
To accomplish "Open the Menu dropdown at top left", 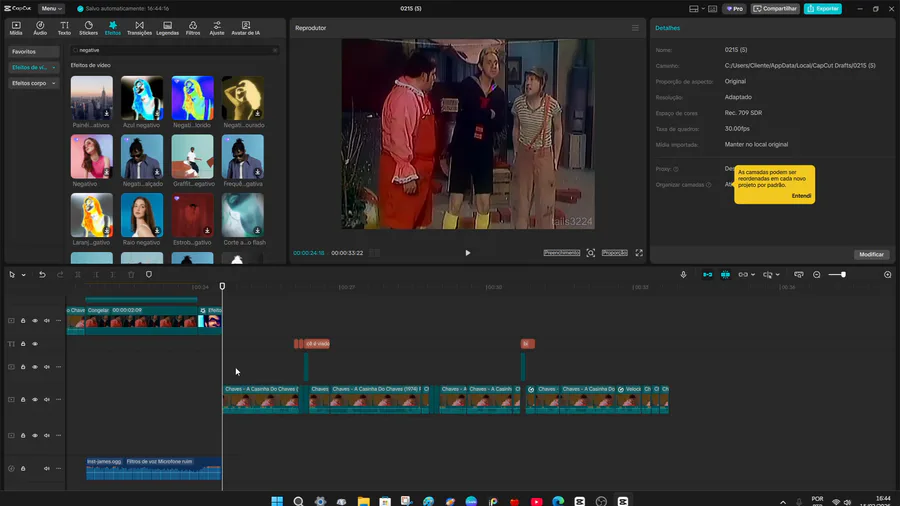I will tap(52, 8).
